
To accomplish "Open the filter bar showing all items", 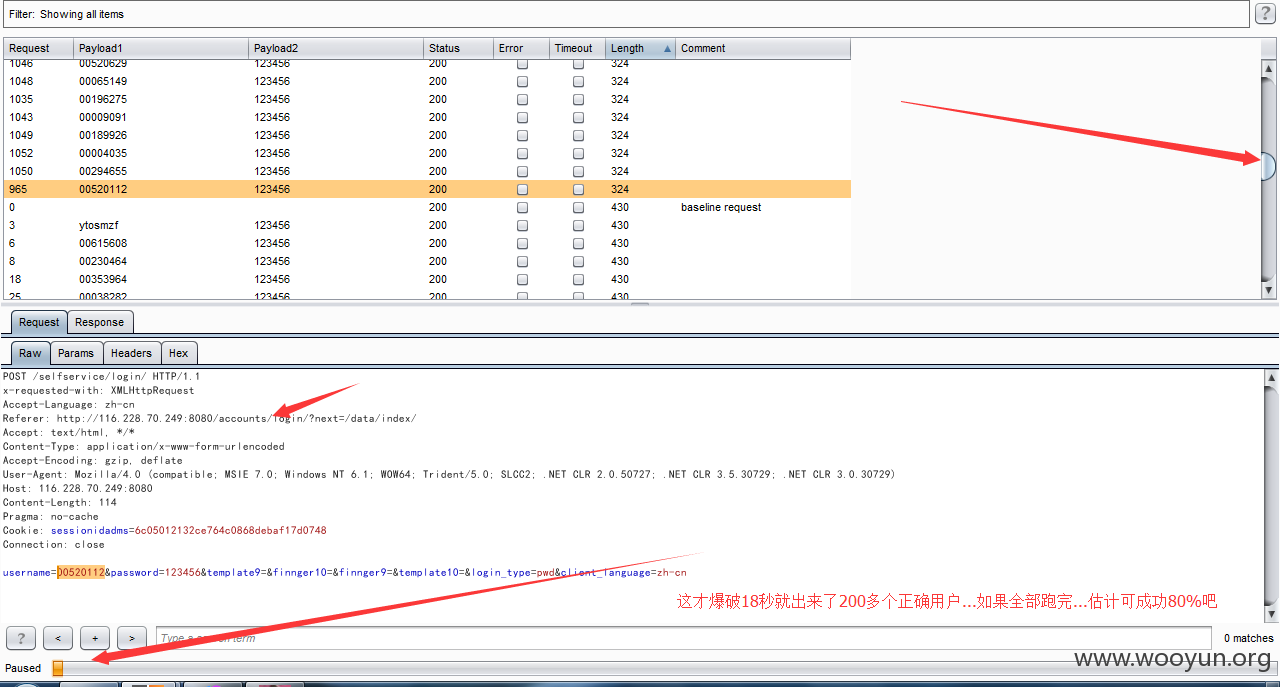I will pyautogui.click(x=626, y=14).
